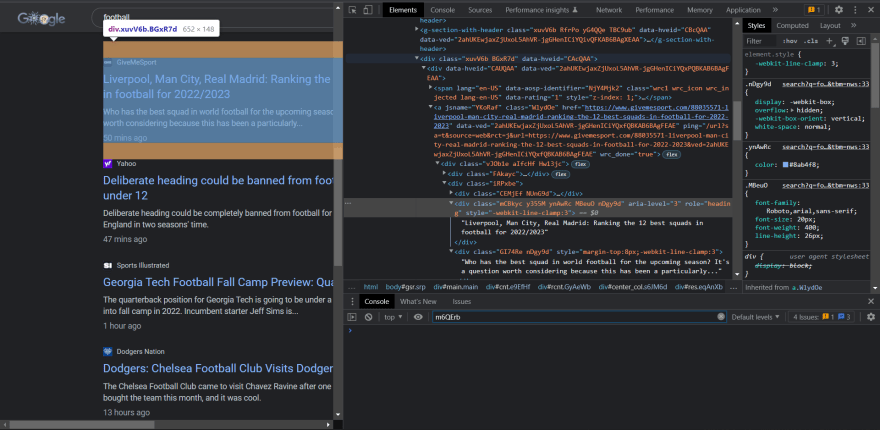Select the Computed tab in sidebar

click(792, 25)
